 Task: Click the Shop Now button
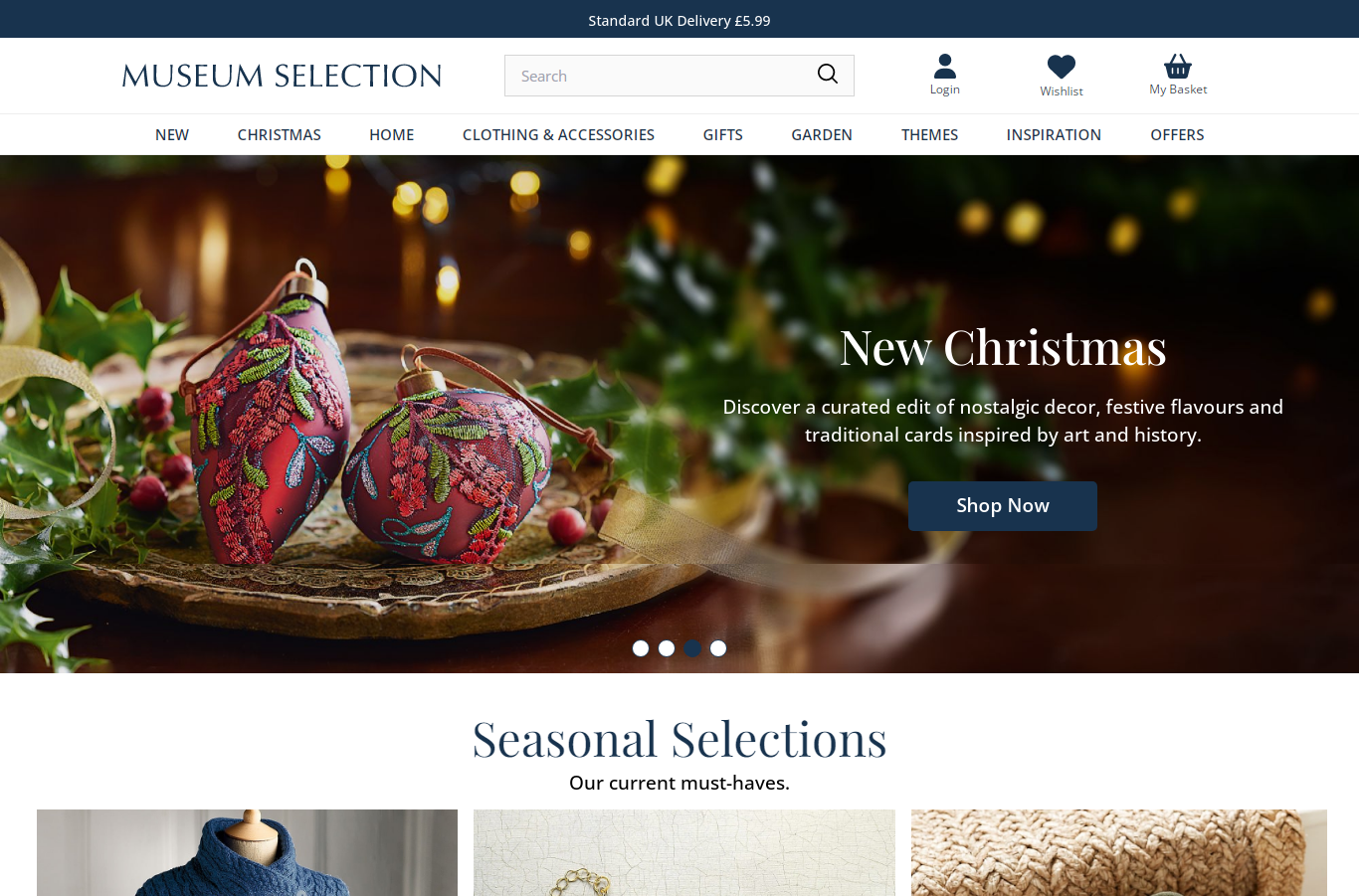(1003, 506)
